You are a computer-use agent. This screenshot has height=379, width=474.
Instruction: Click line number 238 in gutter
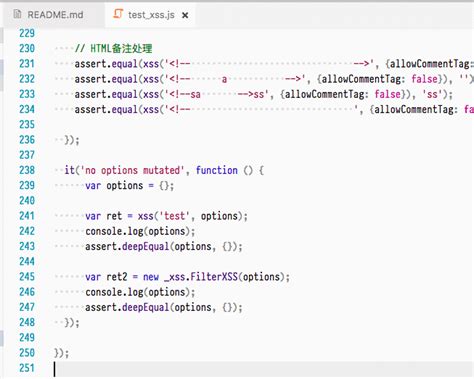point(27,170)
